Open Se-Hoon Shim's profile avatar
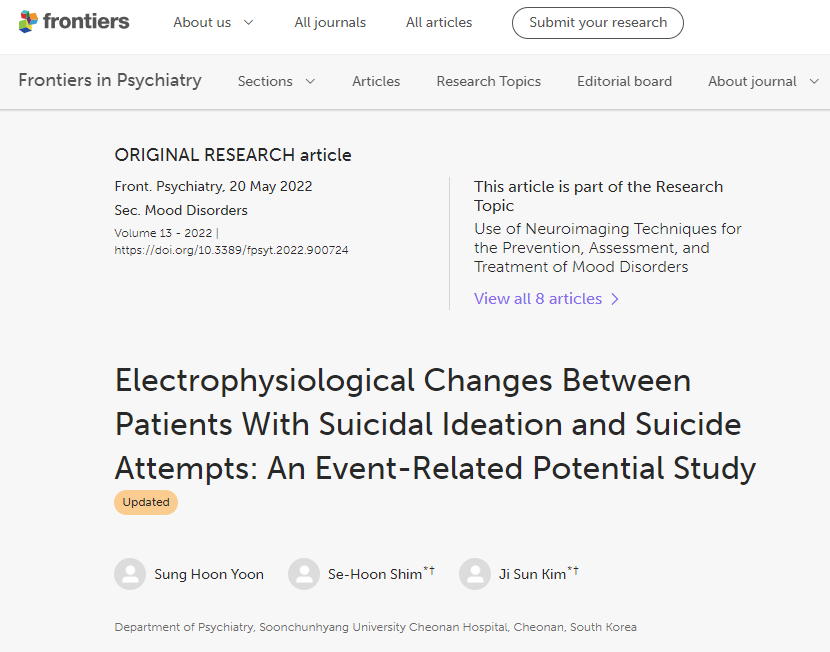This screenshot has width=830, height=652. [x=304, y=574]
